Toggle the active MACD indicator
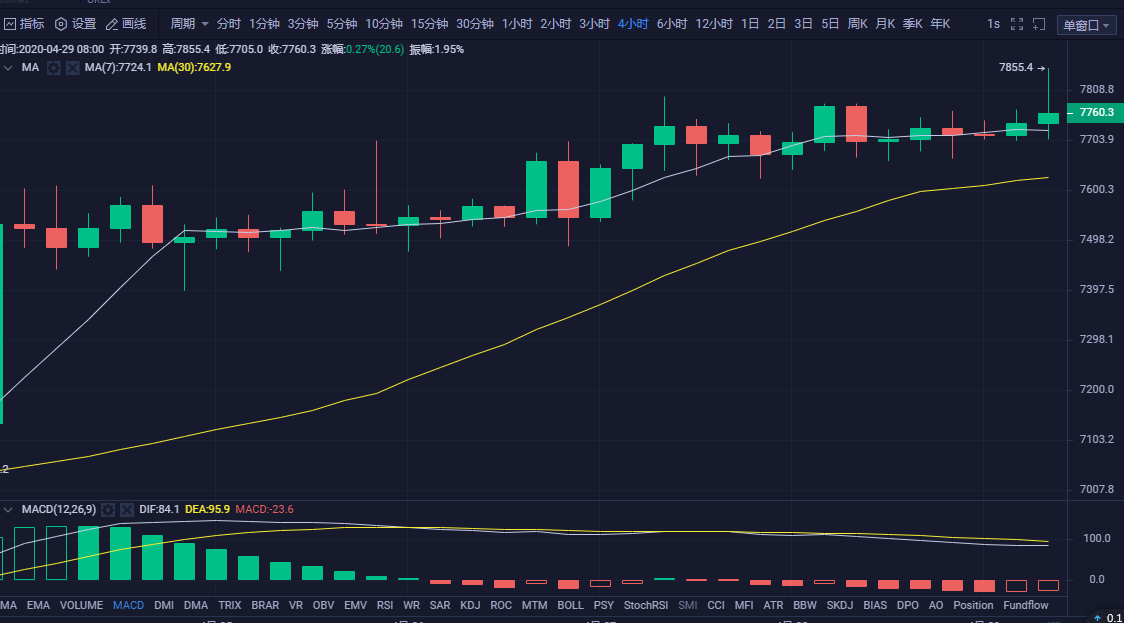The image size is (1124, 623). click(x=128, y=606)
